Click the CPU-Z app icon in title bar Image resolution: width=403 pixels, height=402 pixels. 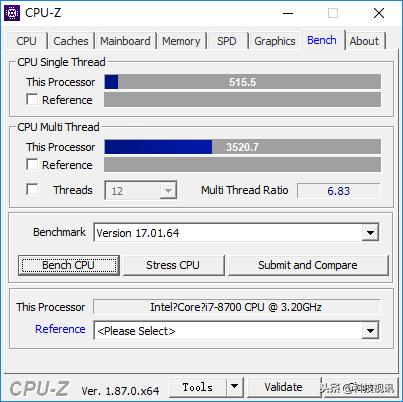[x=12, y=13]
